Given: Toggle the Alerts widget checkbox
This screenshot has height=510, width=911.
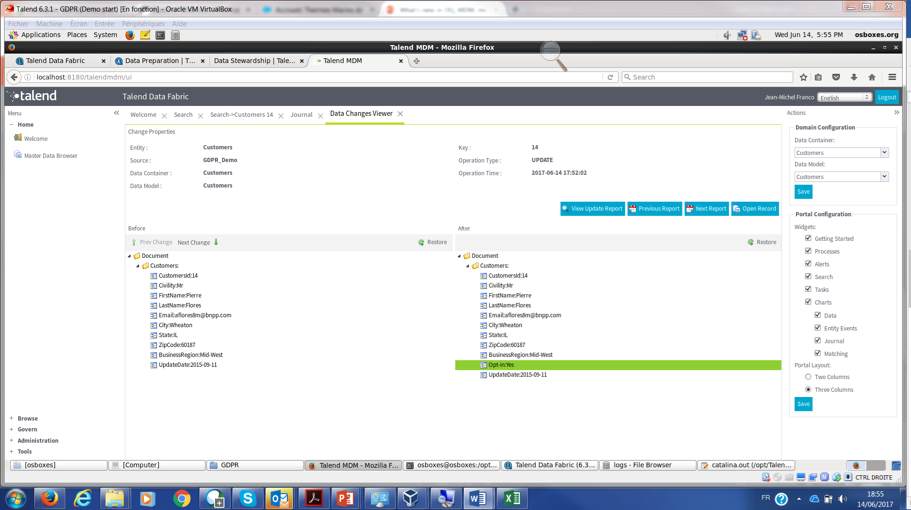Looking at the screenshot, I should pyautogui.click(x=808, y=264).
